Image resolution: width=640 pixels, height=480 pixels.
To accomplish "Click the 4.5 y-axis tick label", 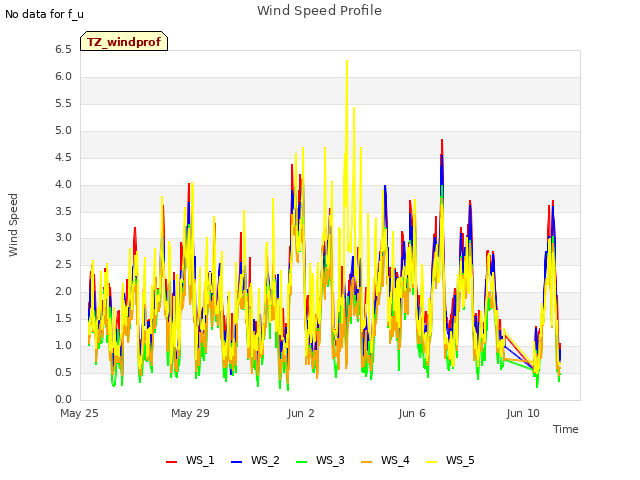I will (63, 158).
